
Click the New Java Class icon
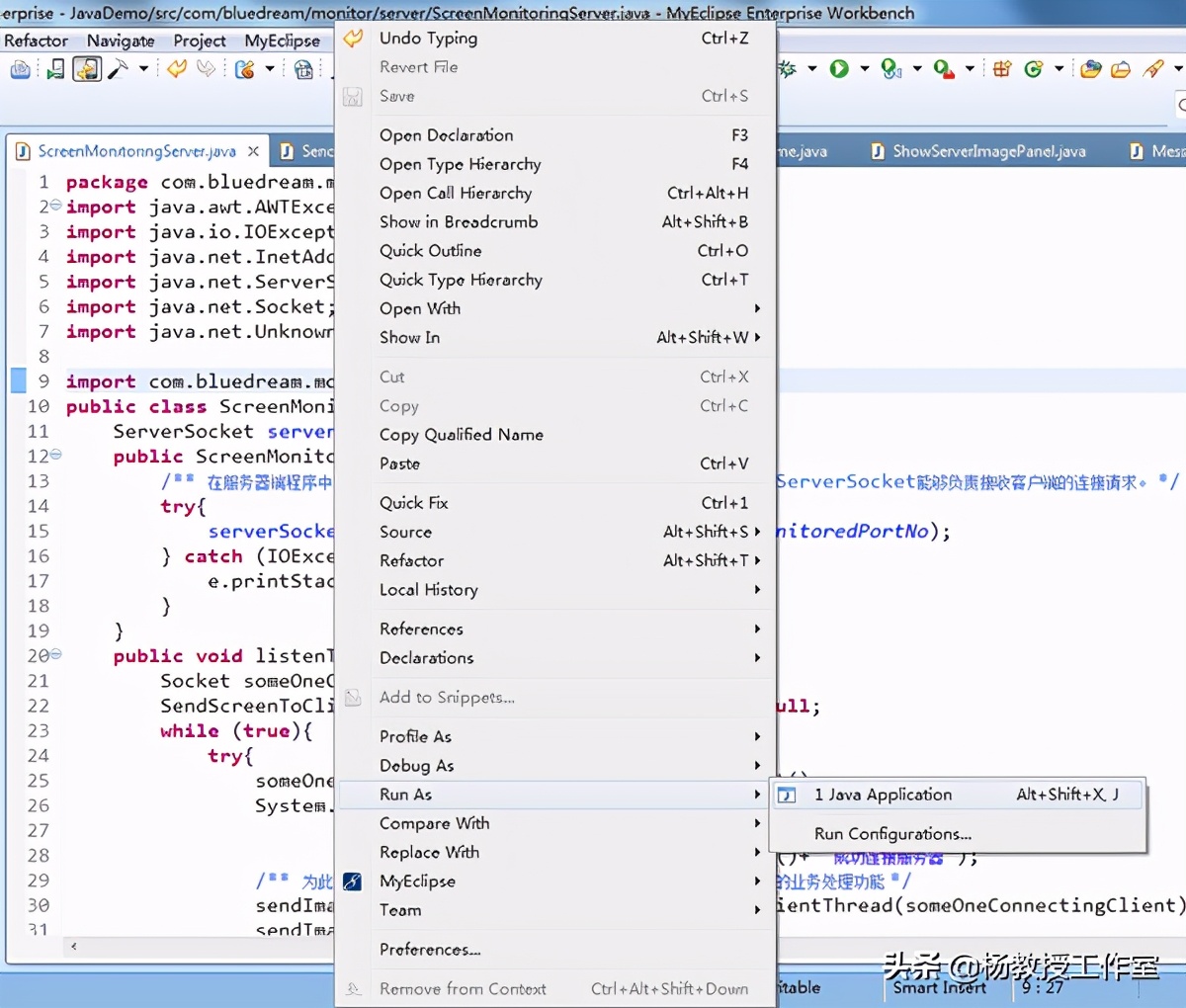1033,68
